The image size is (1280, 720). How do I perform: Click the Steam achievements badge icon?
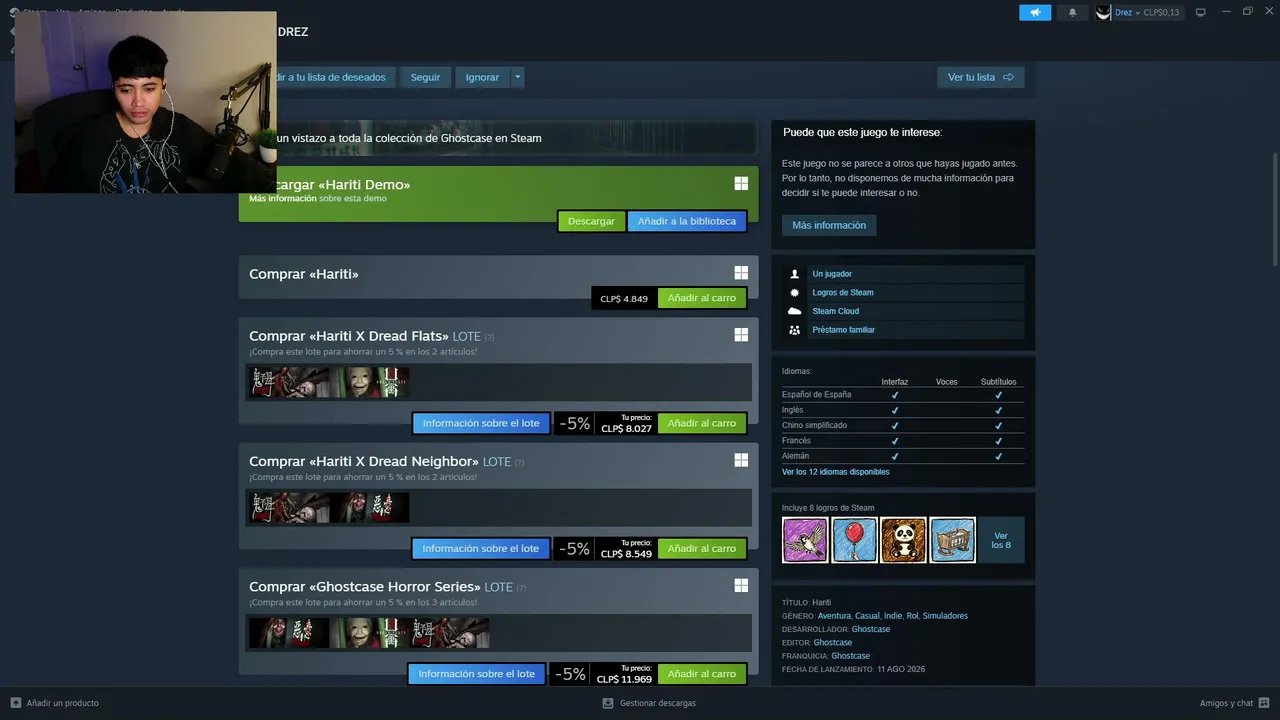tap(795, 292)
